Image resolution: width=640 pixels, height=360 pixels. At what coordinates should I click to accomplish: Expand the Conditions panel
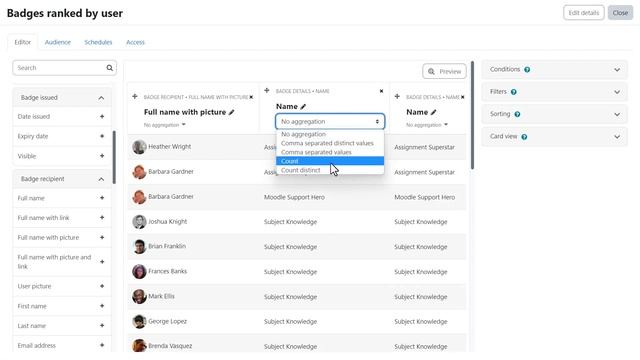point(617,70)
